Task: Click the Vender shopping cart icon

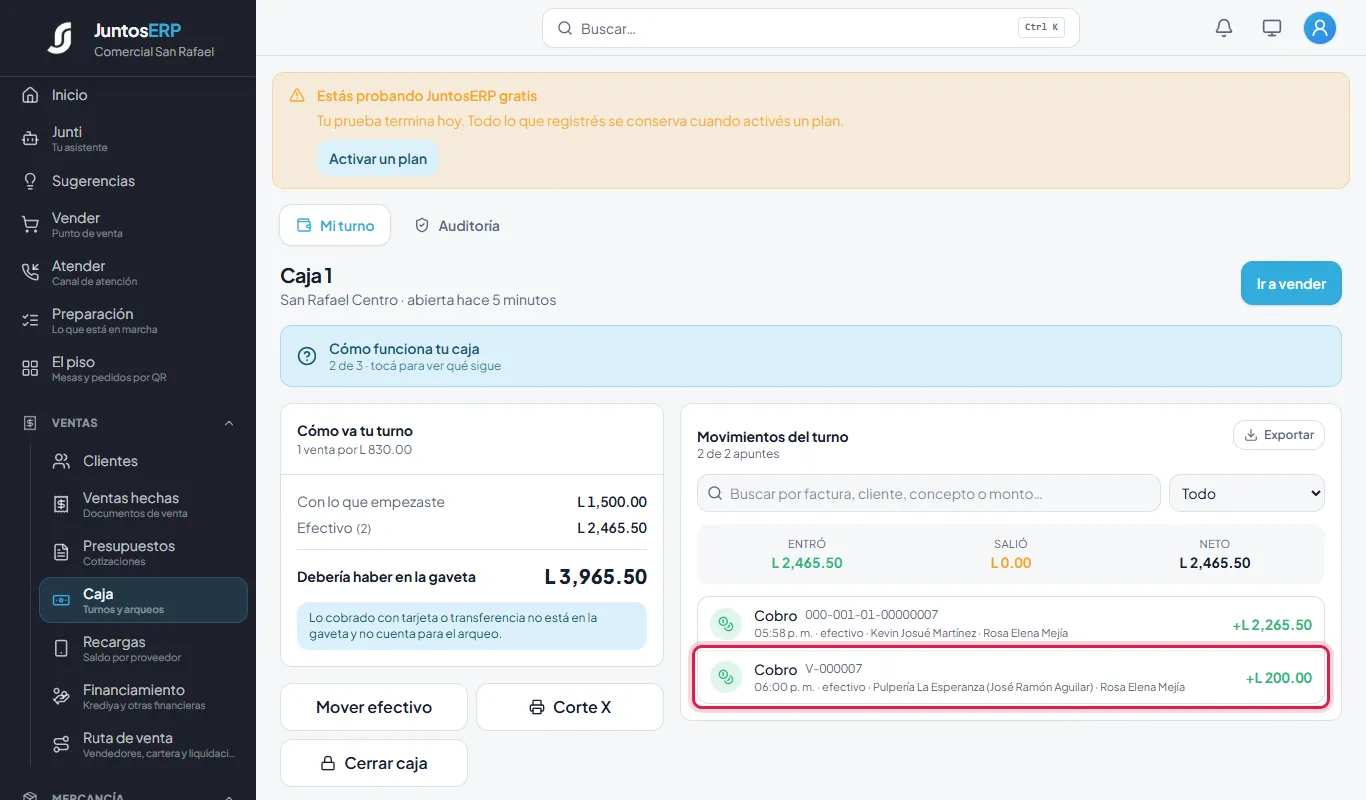Action: pos(30,225)
